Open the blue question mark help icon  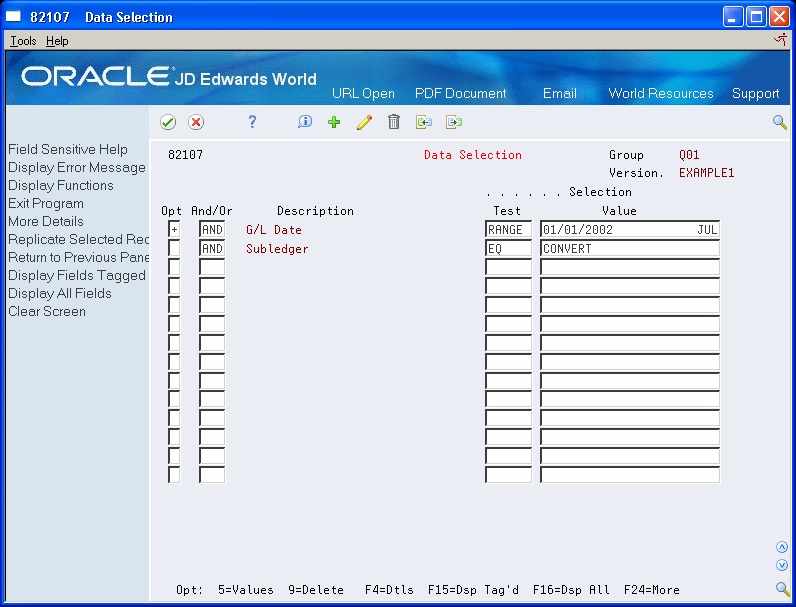point(252,122)
